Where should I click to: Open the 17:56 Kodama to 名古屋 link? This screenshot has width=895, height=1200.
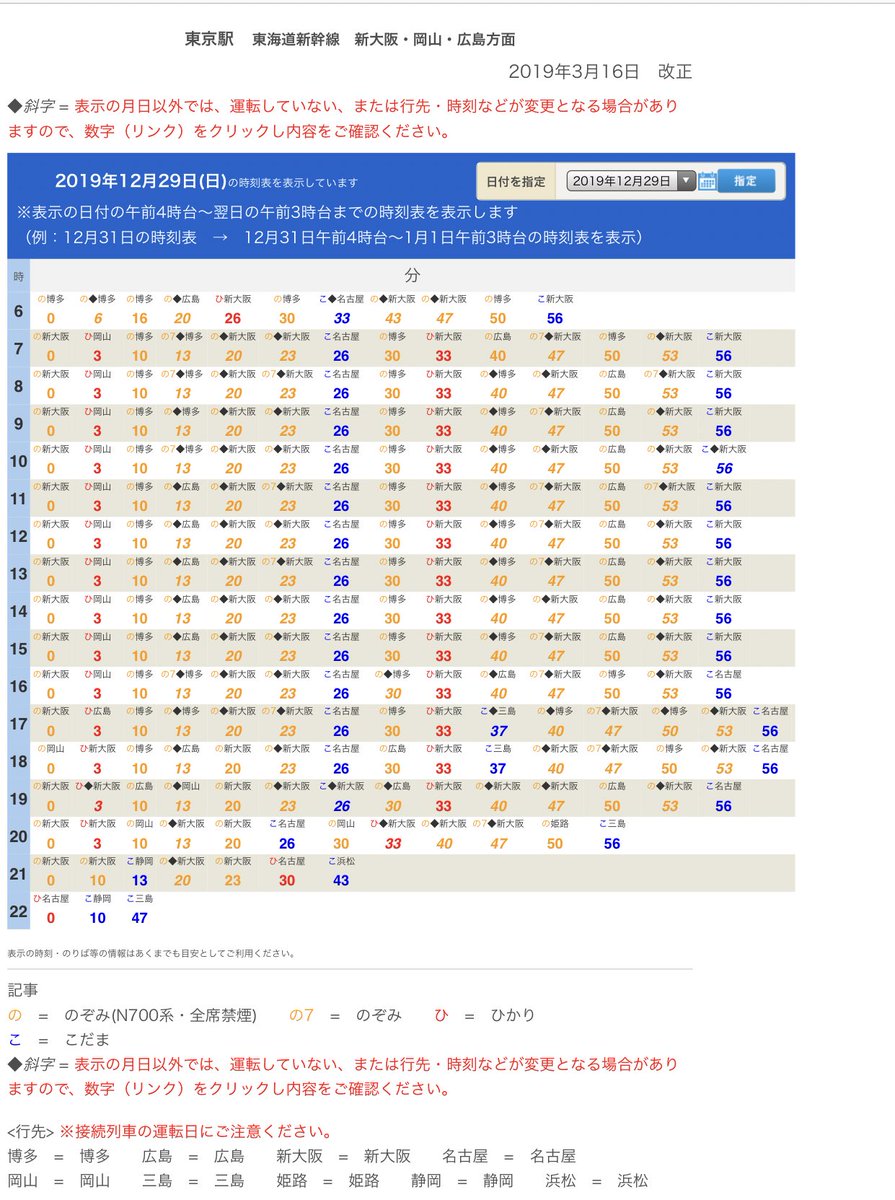pyautogui.click(x=770, y=731)
